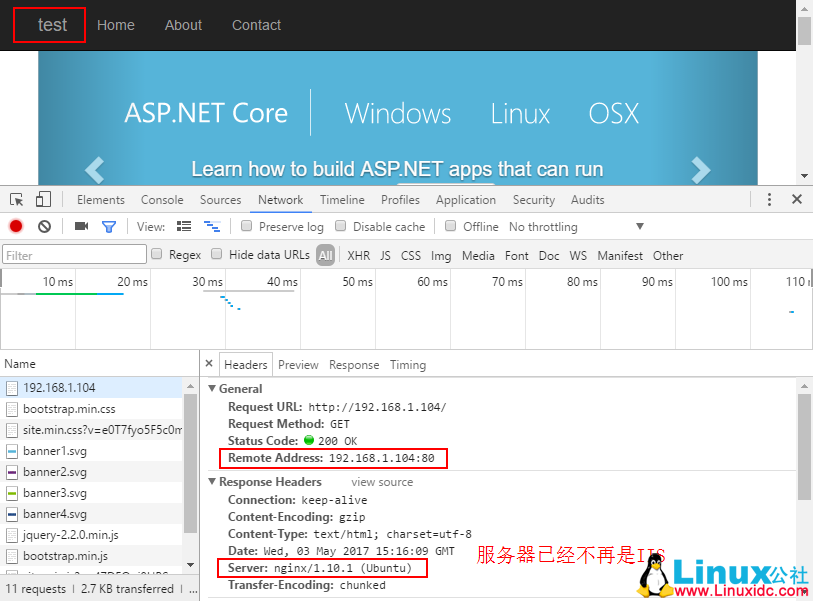
Task: Collapse the General section in Headers
Action: (211, 388)
